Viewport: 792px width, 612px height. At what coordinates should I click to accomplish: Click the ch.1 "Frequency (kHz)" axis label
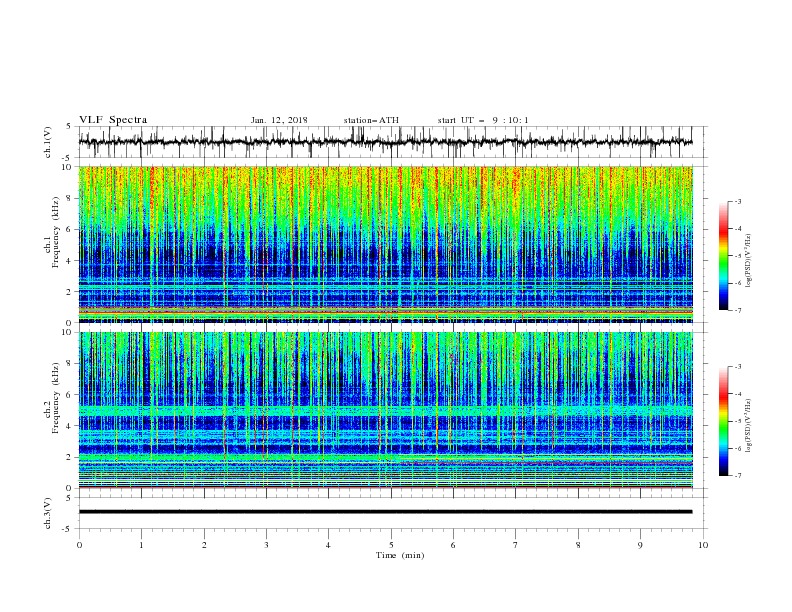55,233
